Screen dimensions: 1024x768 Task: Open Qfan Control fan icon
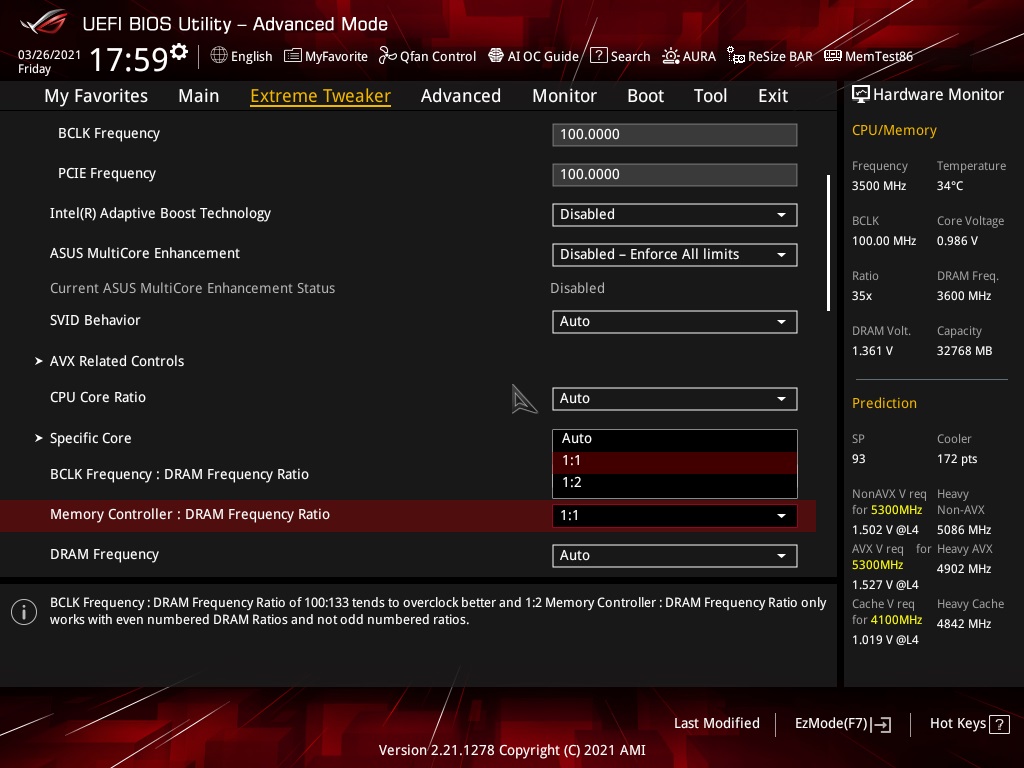(387, 56)
